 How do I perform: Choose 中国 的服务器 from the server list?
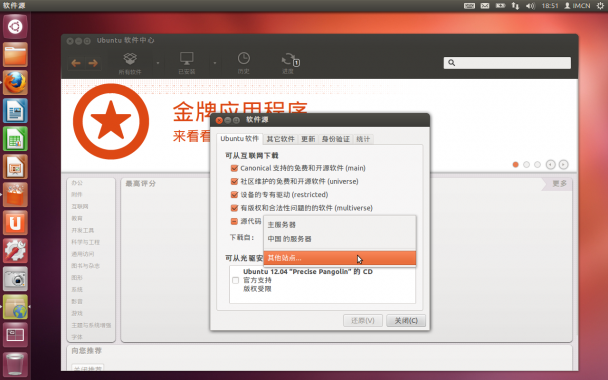tap(340, 239)
